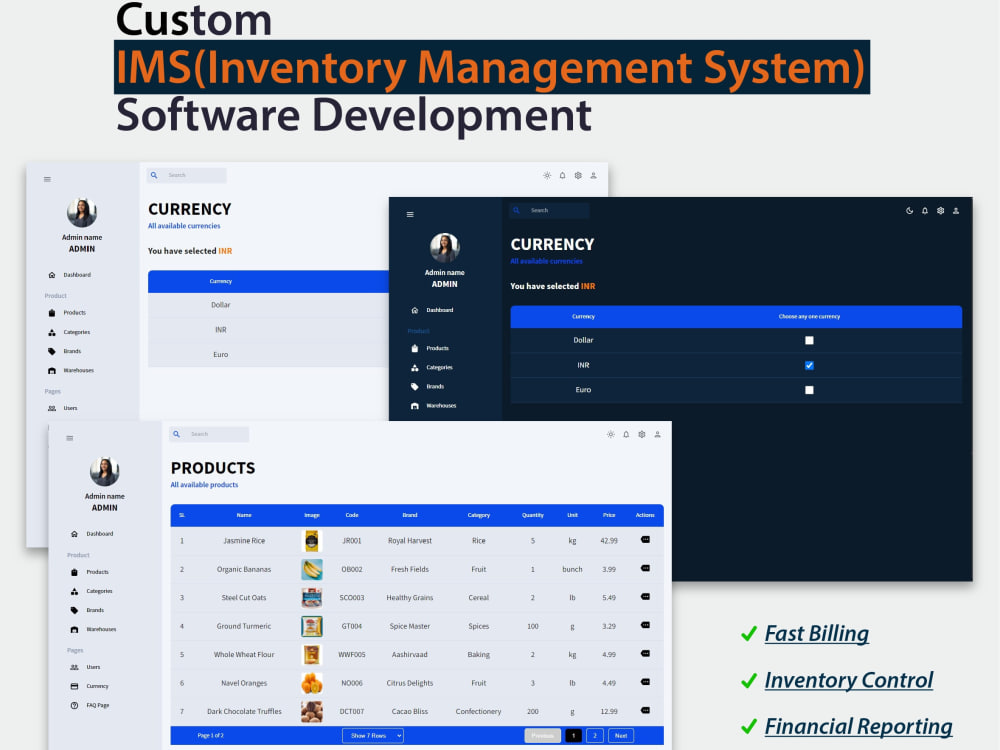
Task: Open settings gear in dark Currency window
Action: [940, 210]
